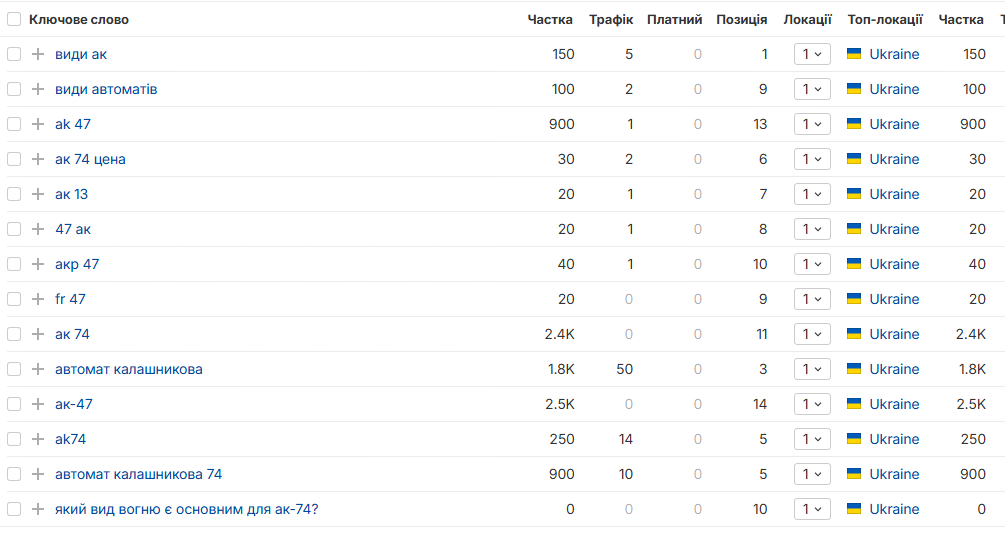The height and width of the screenshot is (537, 1005).
Task: Select checkbox for 'автомат калашникова 74' row
Action: [x=14, y=474]
